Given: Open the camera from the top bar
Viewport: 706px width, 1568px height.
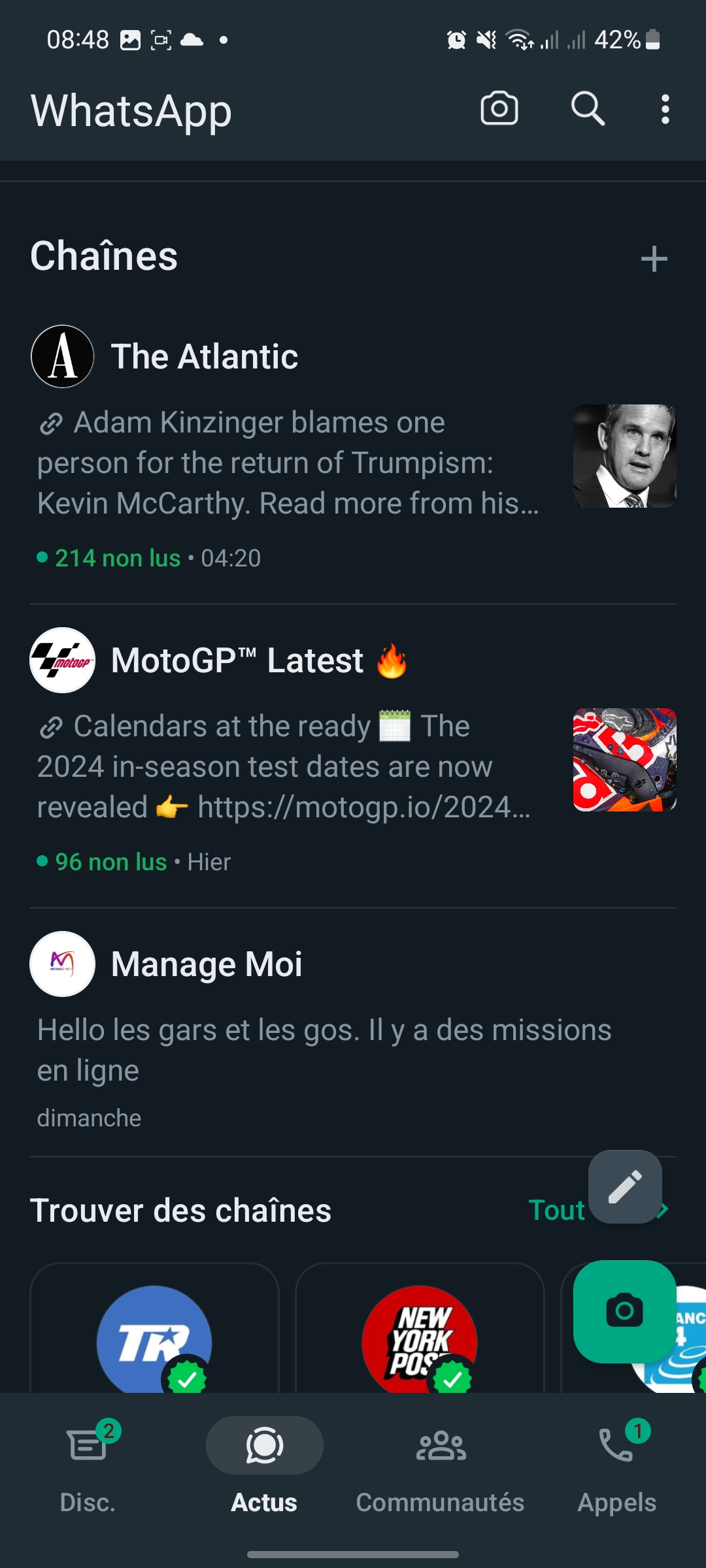Looking at the screenshot, I should [499, 108].
